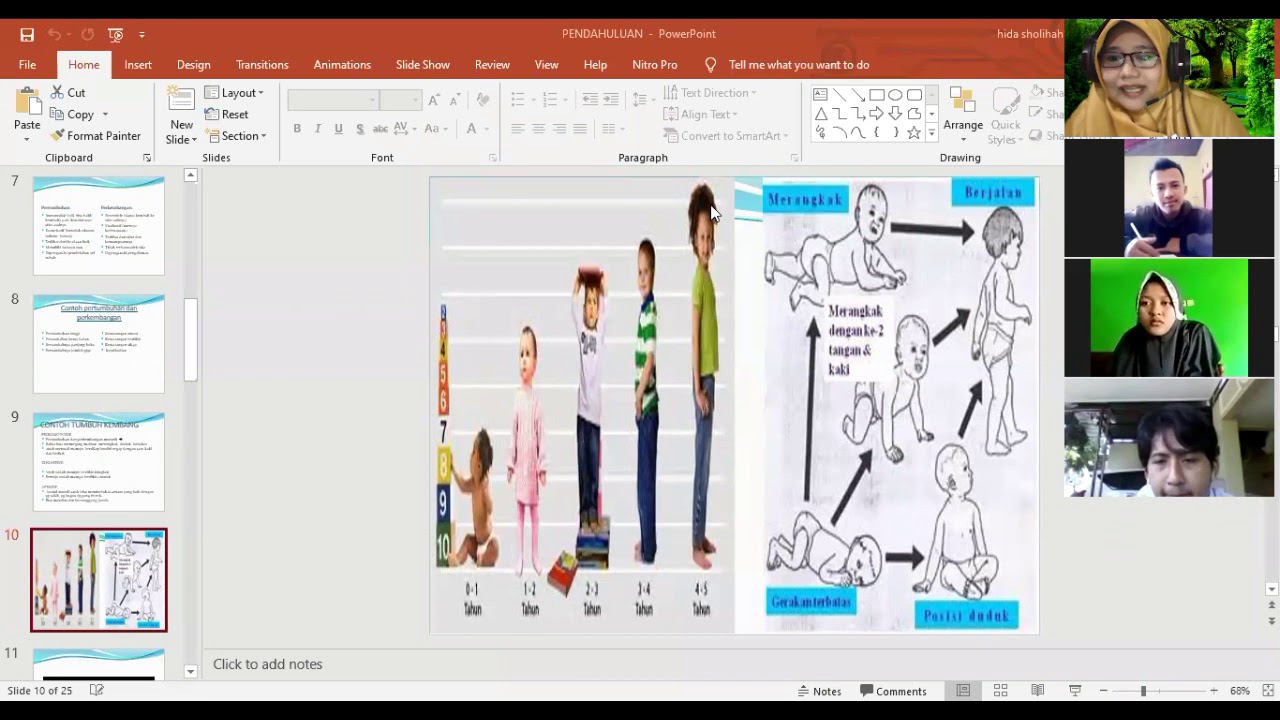1280x720 pixels.
Task: Open the Animations tab
Action: pyautogui.click(x=342, y=64)
